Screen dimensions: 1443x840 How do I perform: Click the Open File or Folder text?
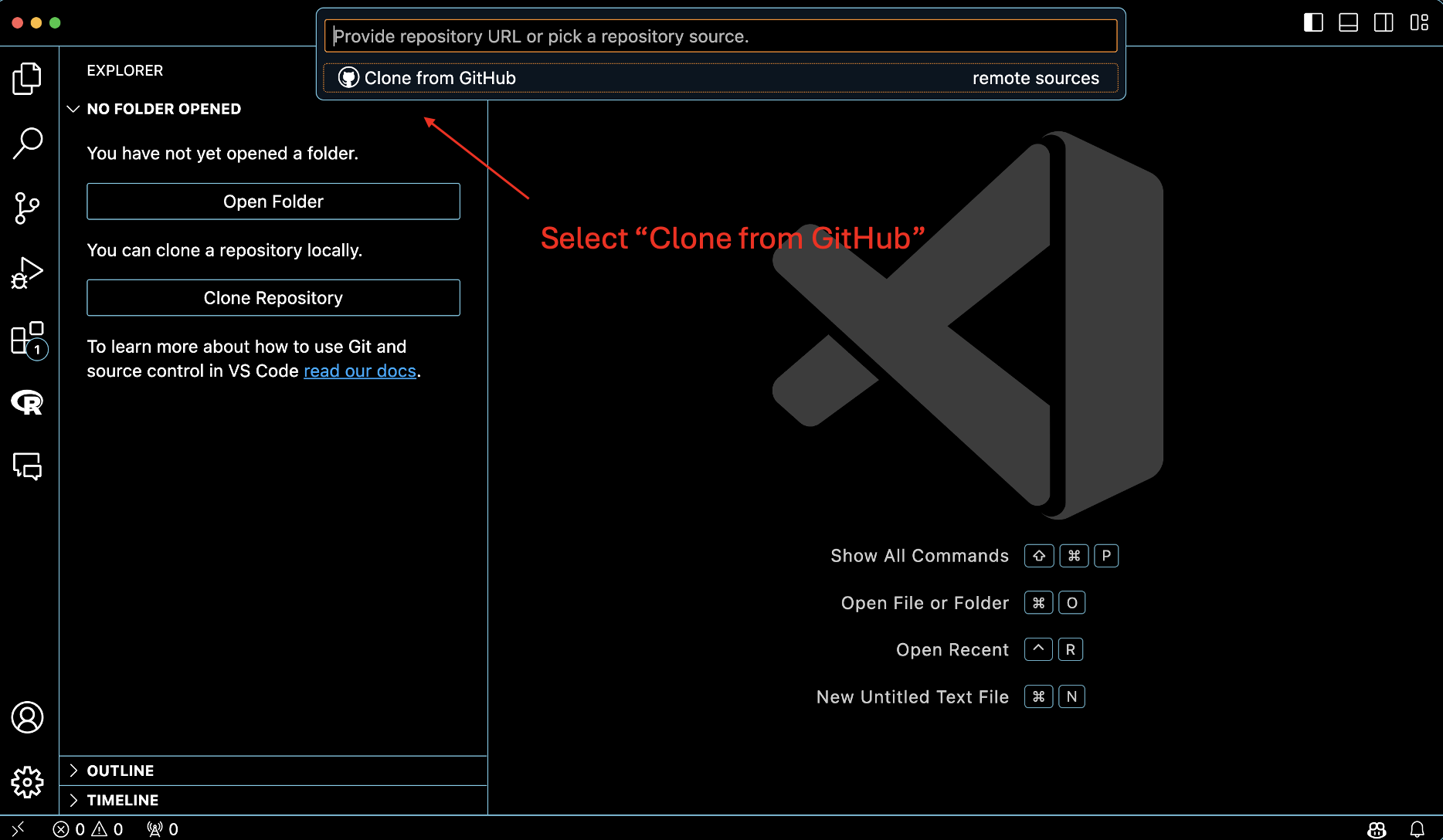925,603
